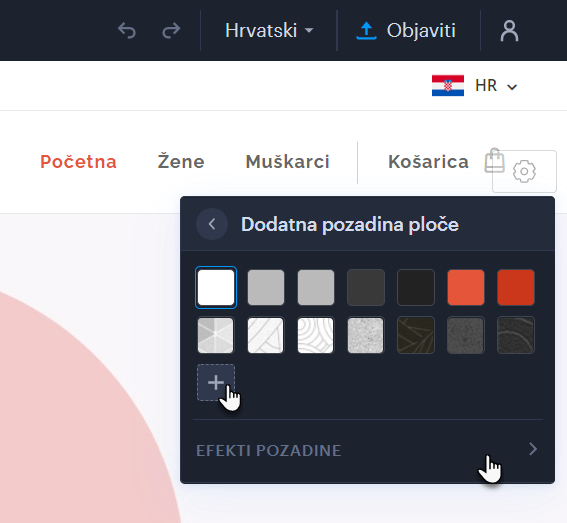Expand the Efekti pozadine section
The height and width of the screenshot is (523, 567).
[x=368, y=450]
